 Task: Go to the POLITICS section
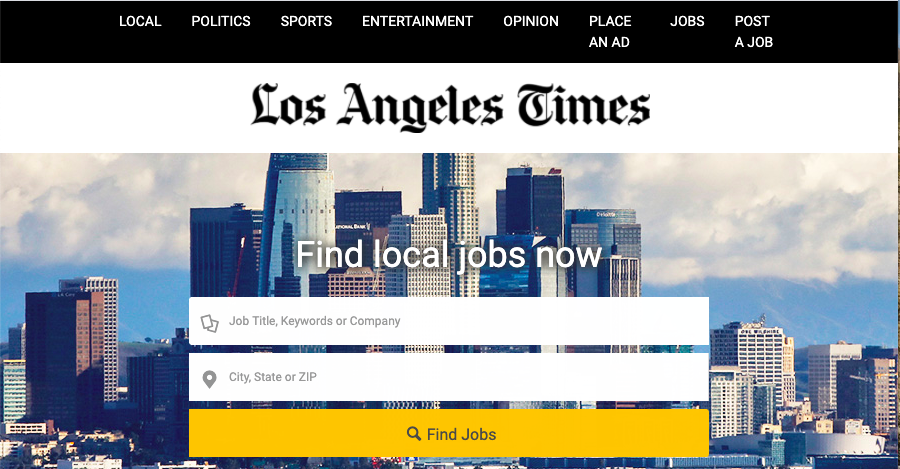pyautogui.click(x=221, y=21)
